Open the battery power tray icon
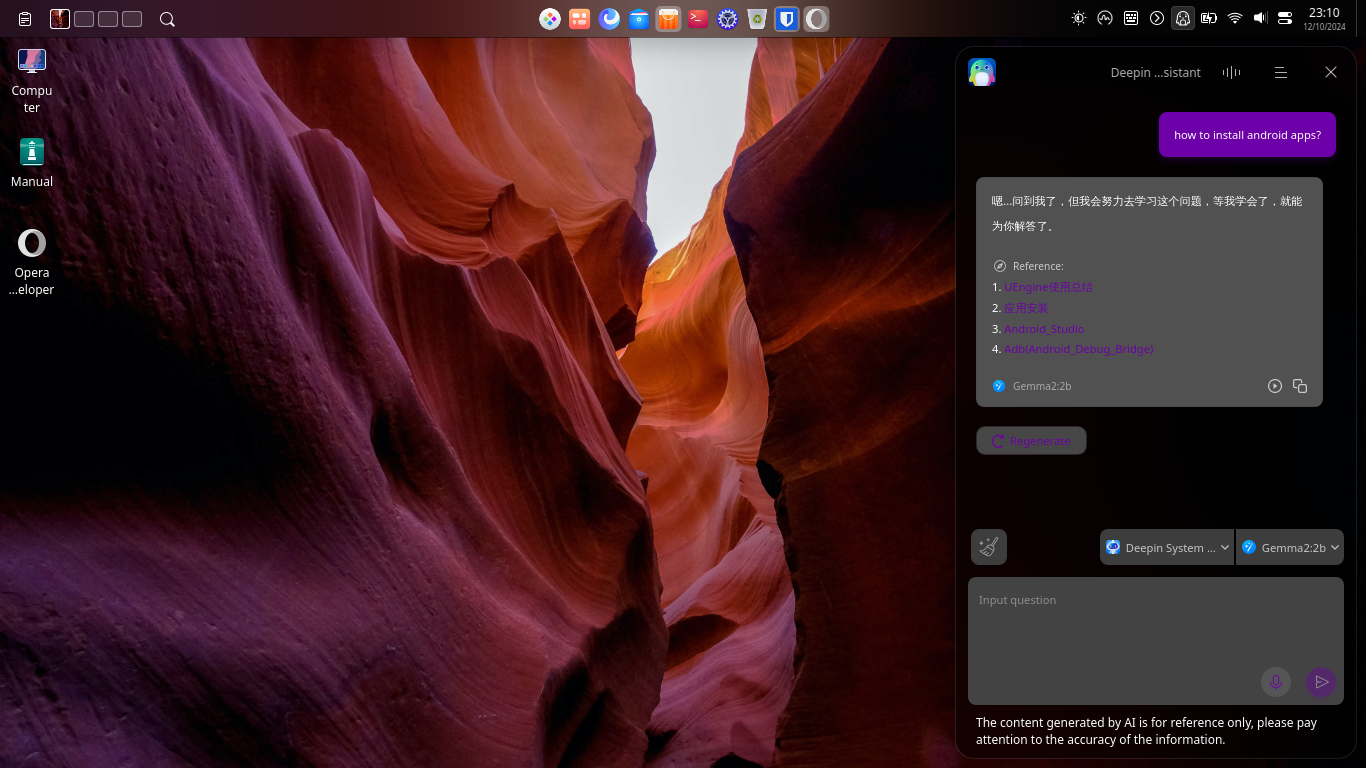This screenshot has width=1366, height=768. [1209, 18]
